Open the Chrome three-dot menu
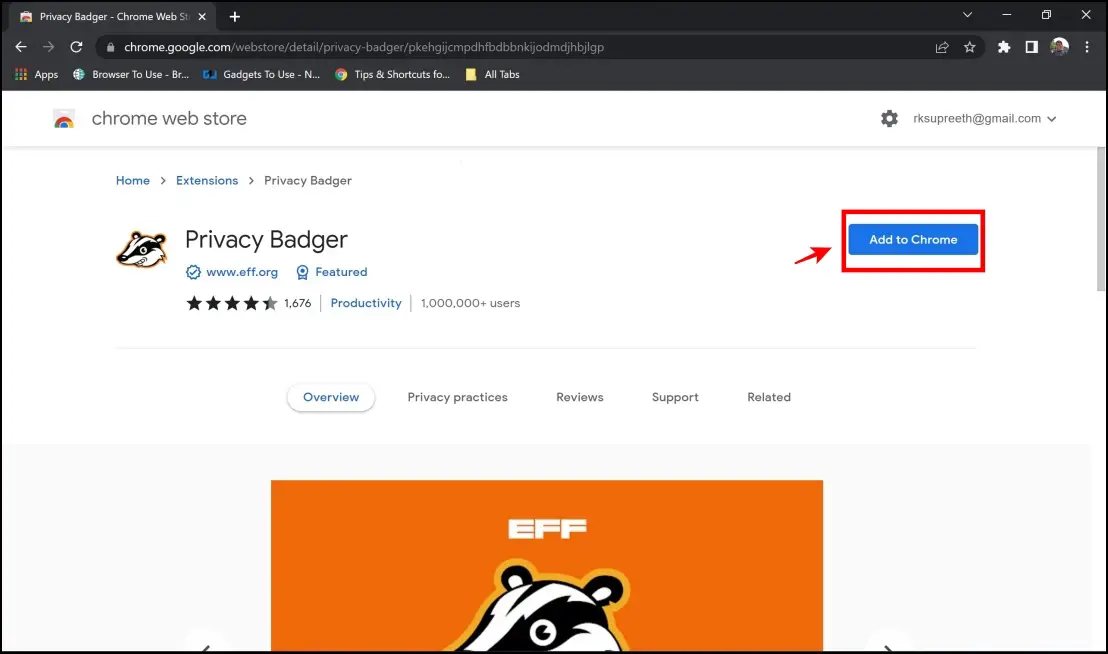 coord(1087,47)
